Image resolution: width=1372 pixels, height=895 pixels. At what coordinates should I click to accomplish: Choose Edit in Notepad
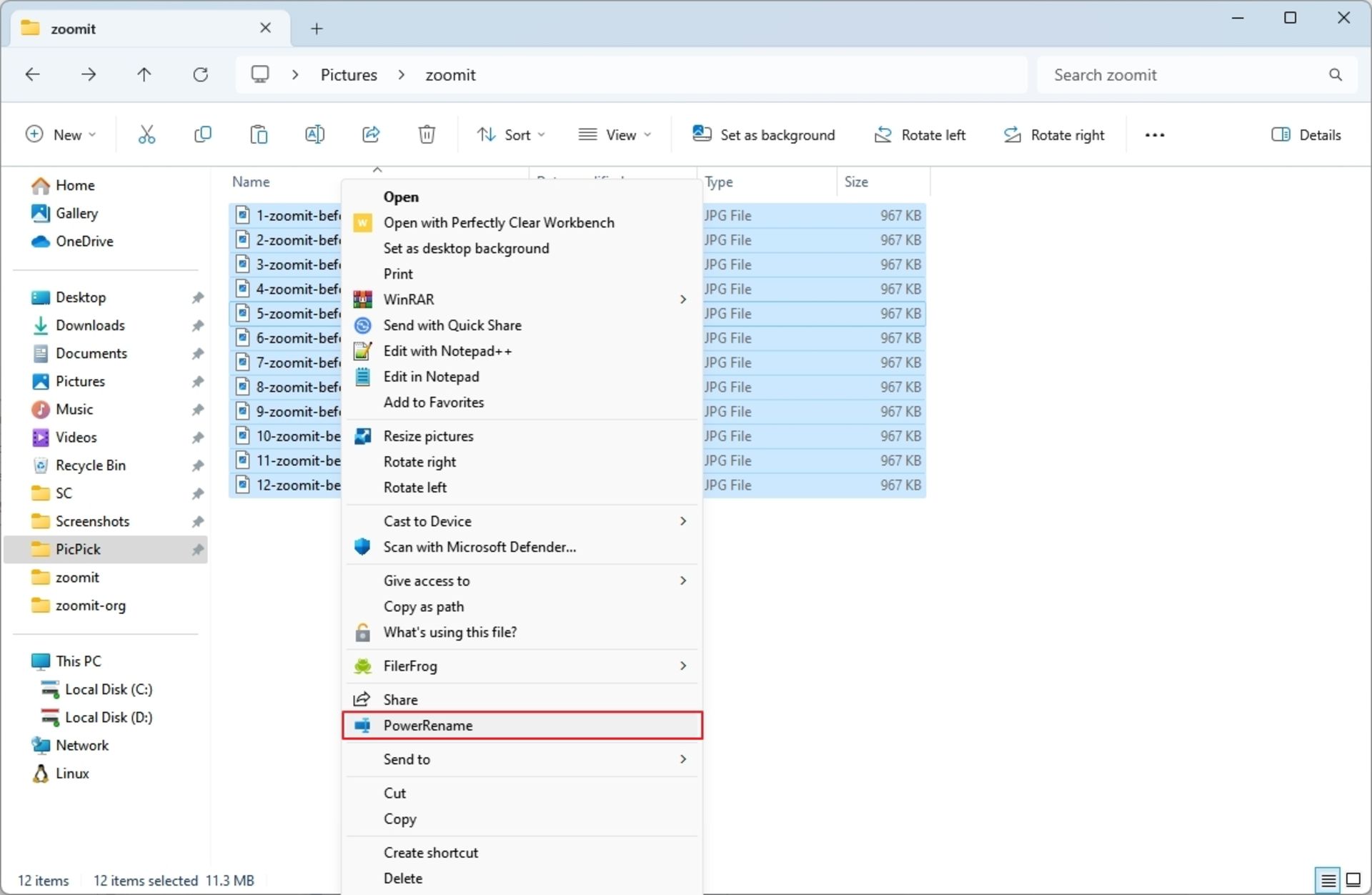pos(522,377)
